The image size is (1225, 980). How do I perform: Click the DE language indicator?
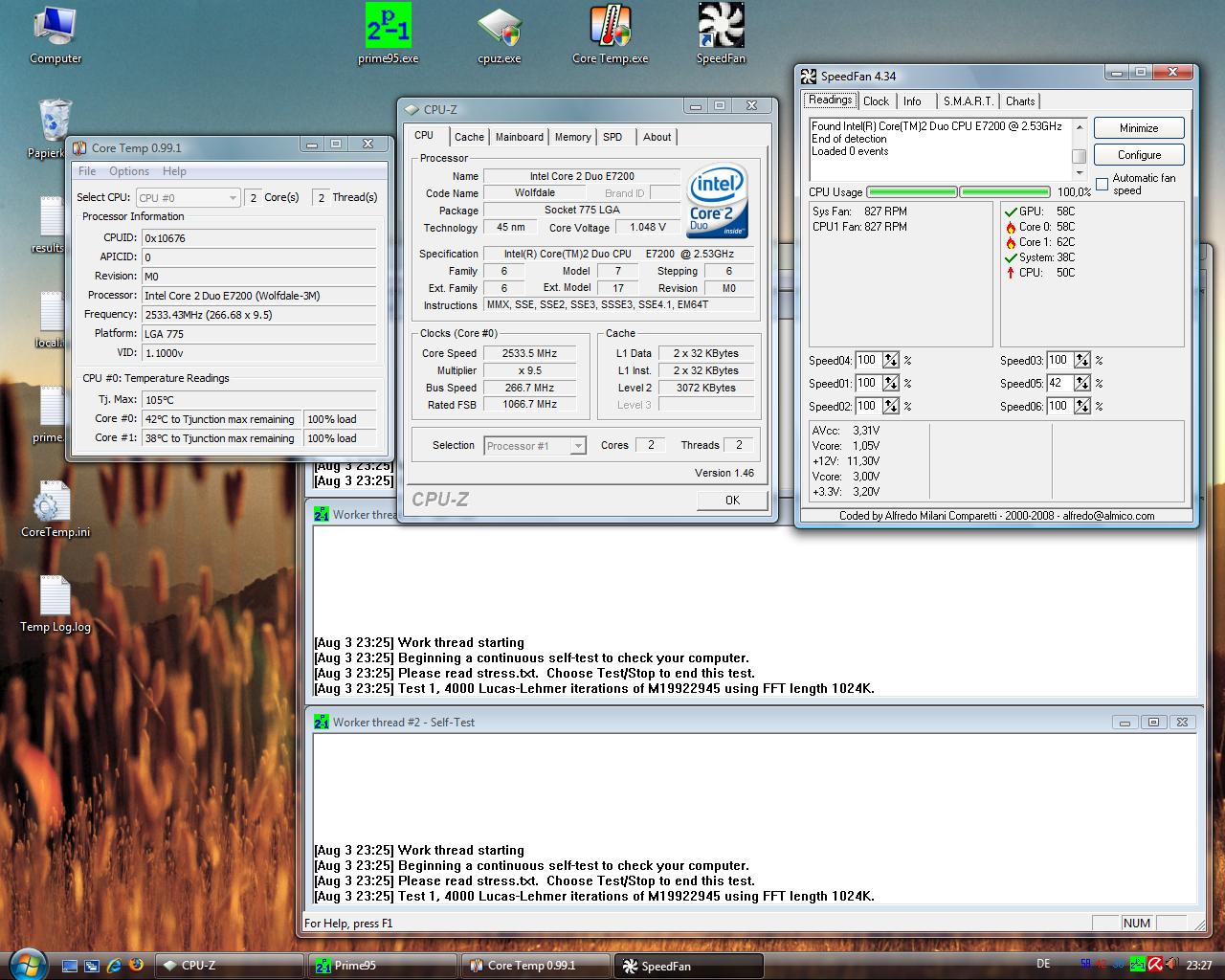1043,964
